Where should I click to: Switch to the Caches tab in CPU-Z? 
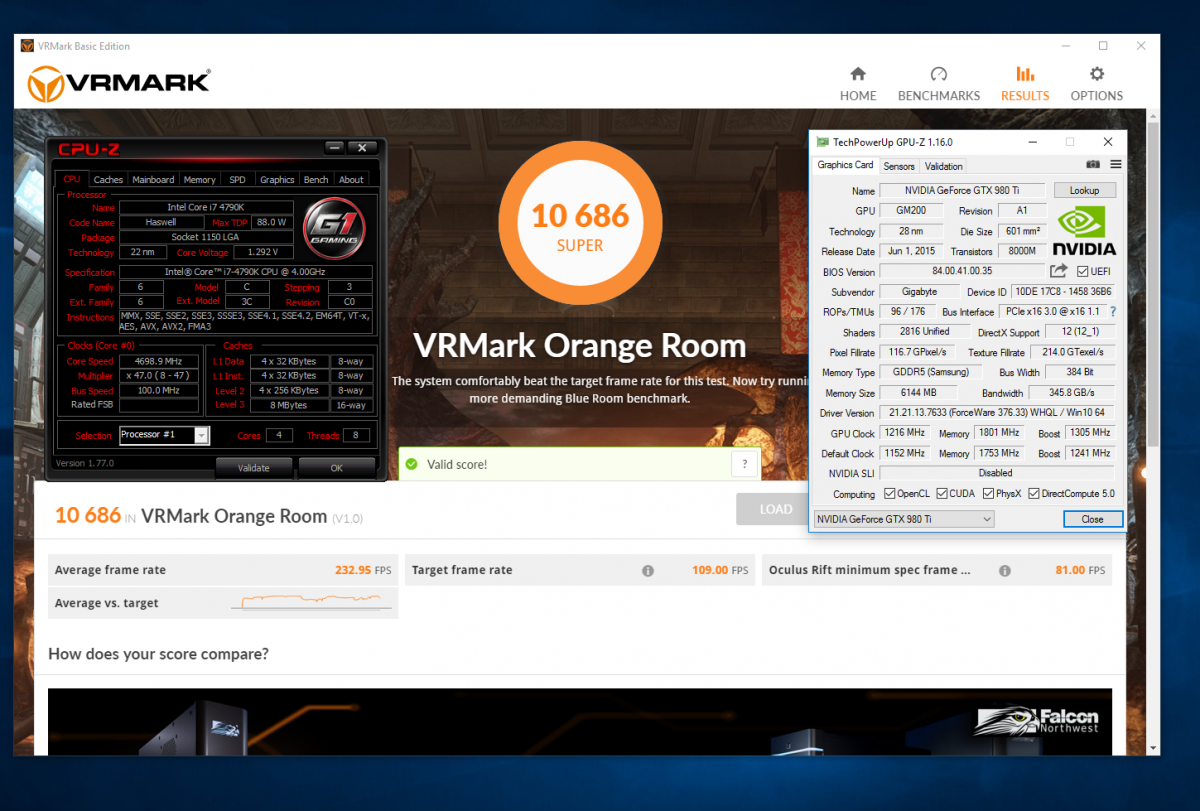108,180
